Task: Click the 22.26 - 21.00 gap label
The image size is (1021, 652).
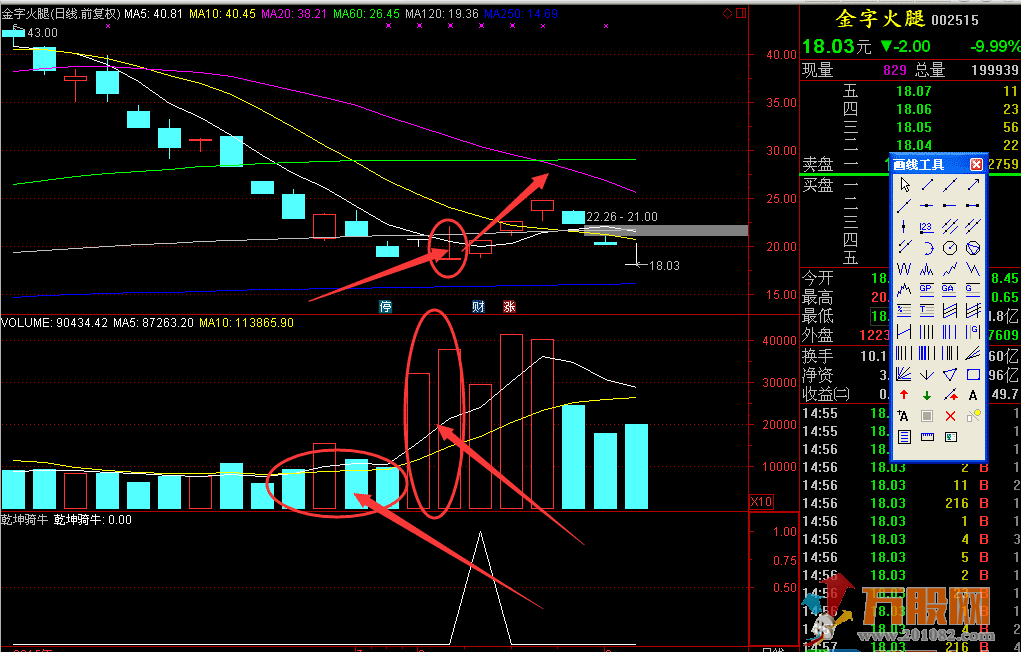Action: 622,217
